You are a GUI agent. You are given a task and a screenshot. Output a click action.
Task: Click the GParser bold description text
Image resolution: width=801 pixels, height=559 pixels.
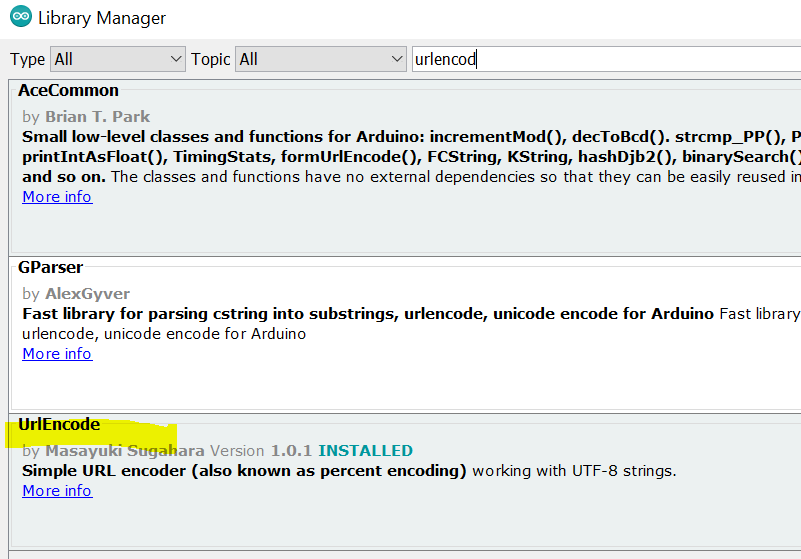pos(368,314)
